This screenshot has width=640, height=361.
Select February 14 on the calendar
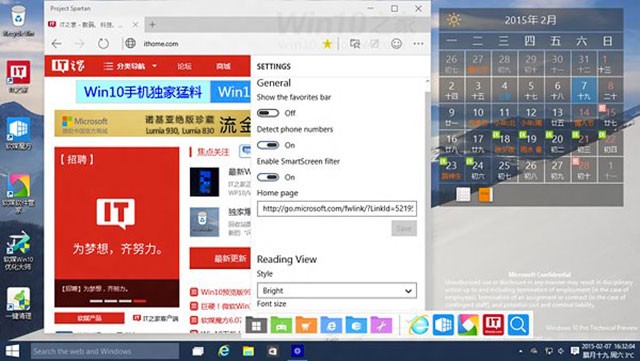click(x=584, y=117)
